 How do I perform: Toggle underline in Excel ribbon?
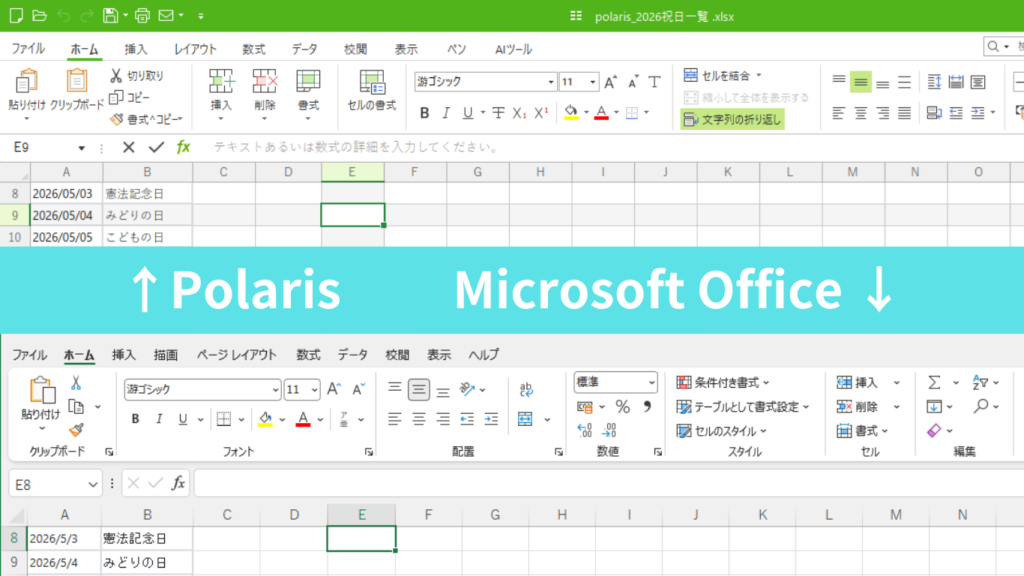183,419
